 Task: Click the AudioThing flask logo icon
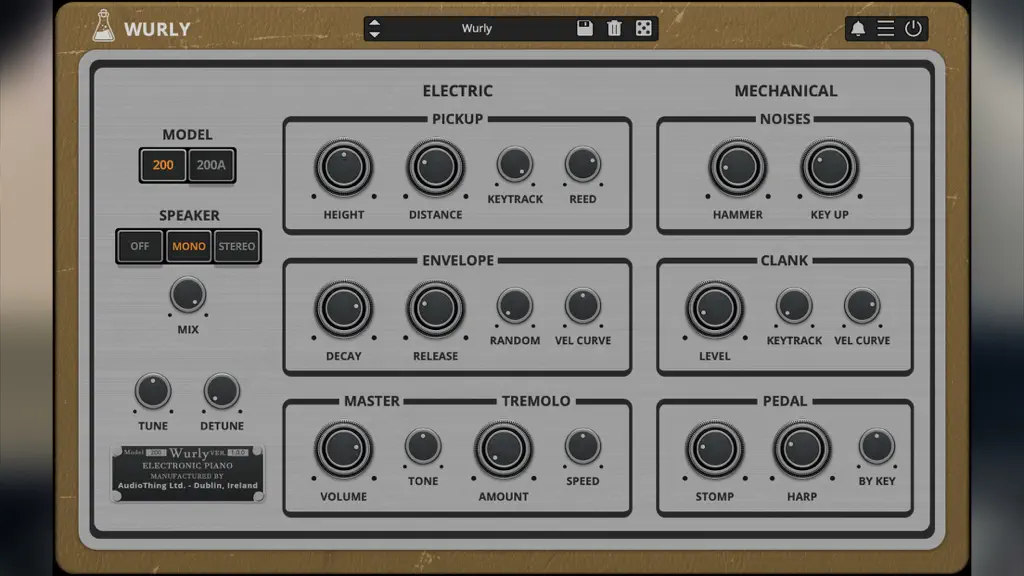pyautogui.click(x=103, y=26)
